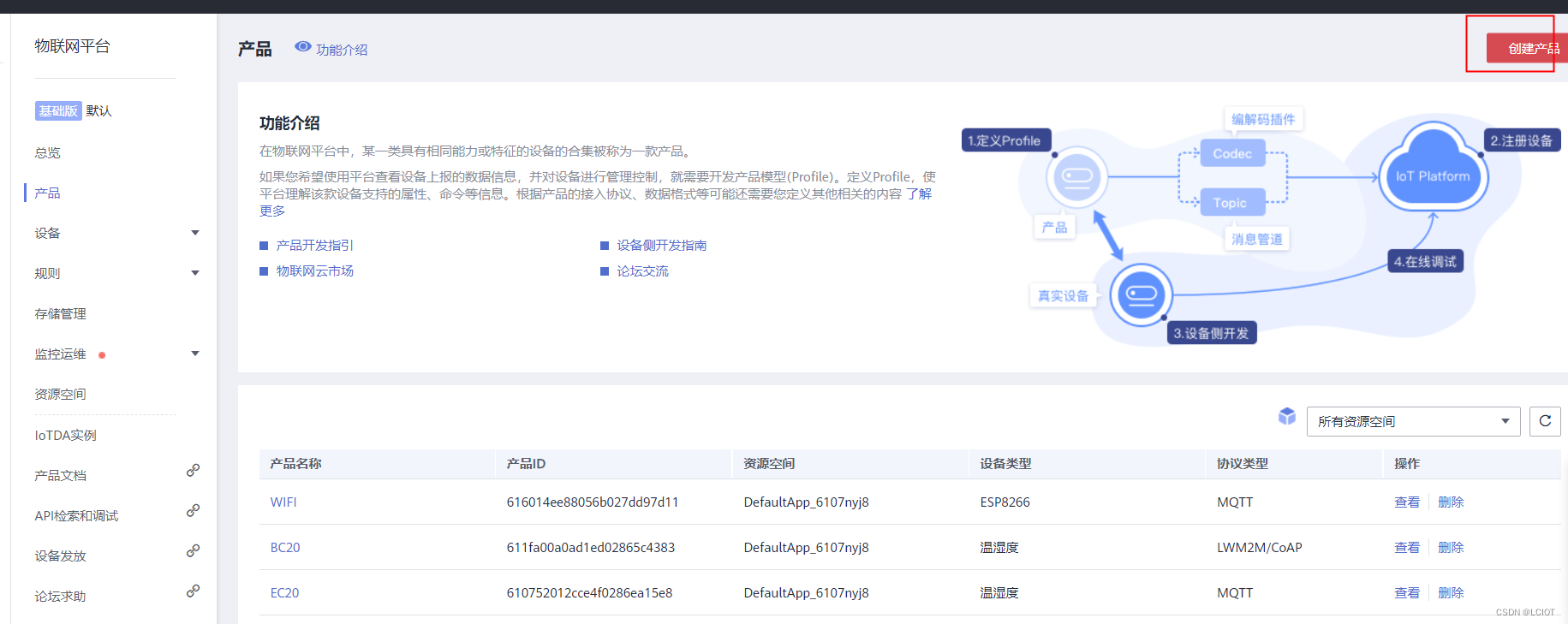The width and height of the screenshot is (1568, 624).
Task: Open the BC20 product name link
Action: [285, 547]
